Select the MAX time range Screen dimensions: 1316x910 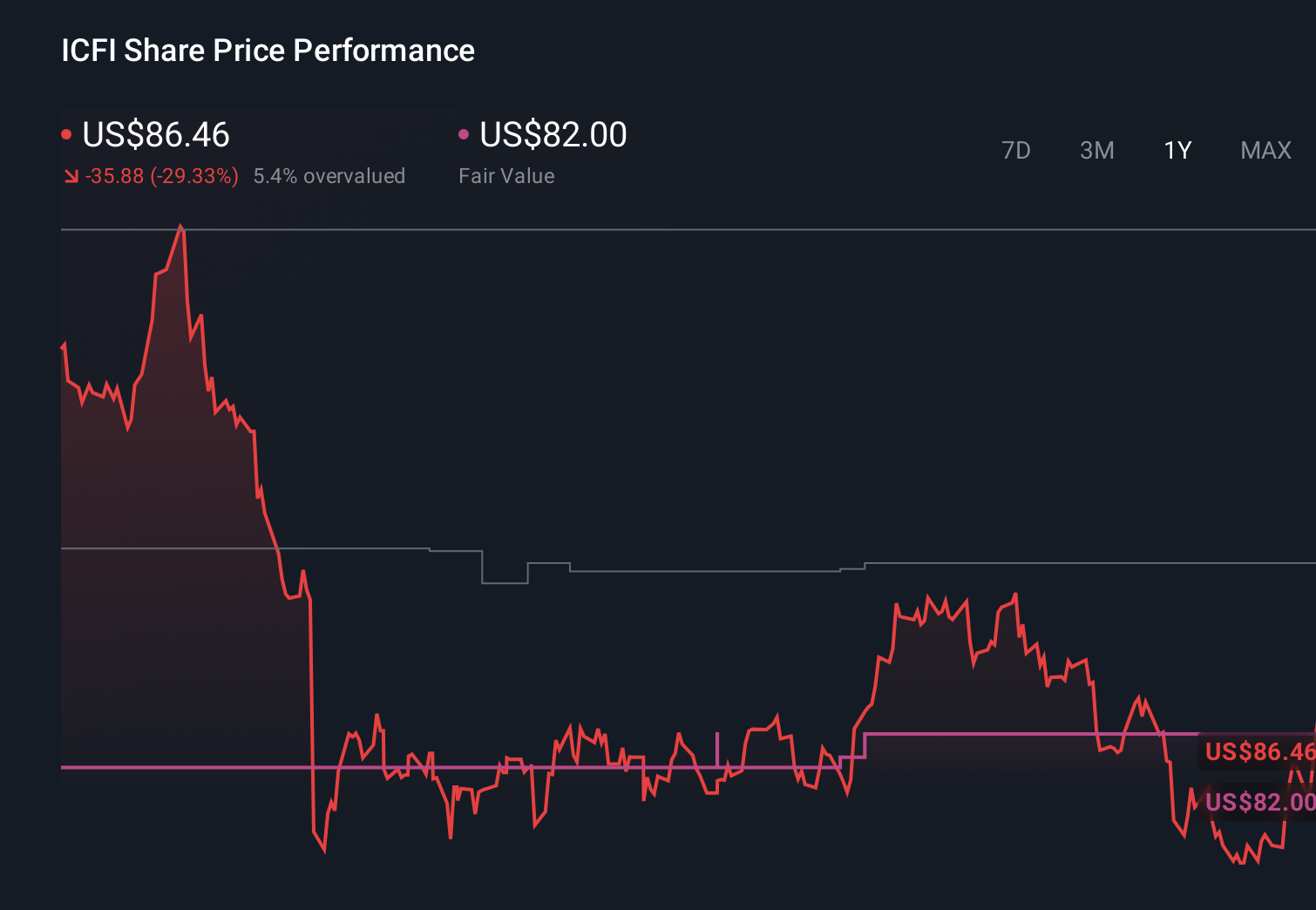tap(1265, 150)
